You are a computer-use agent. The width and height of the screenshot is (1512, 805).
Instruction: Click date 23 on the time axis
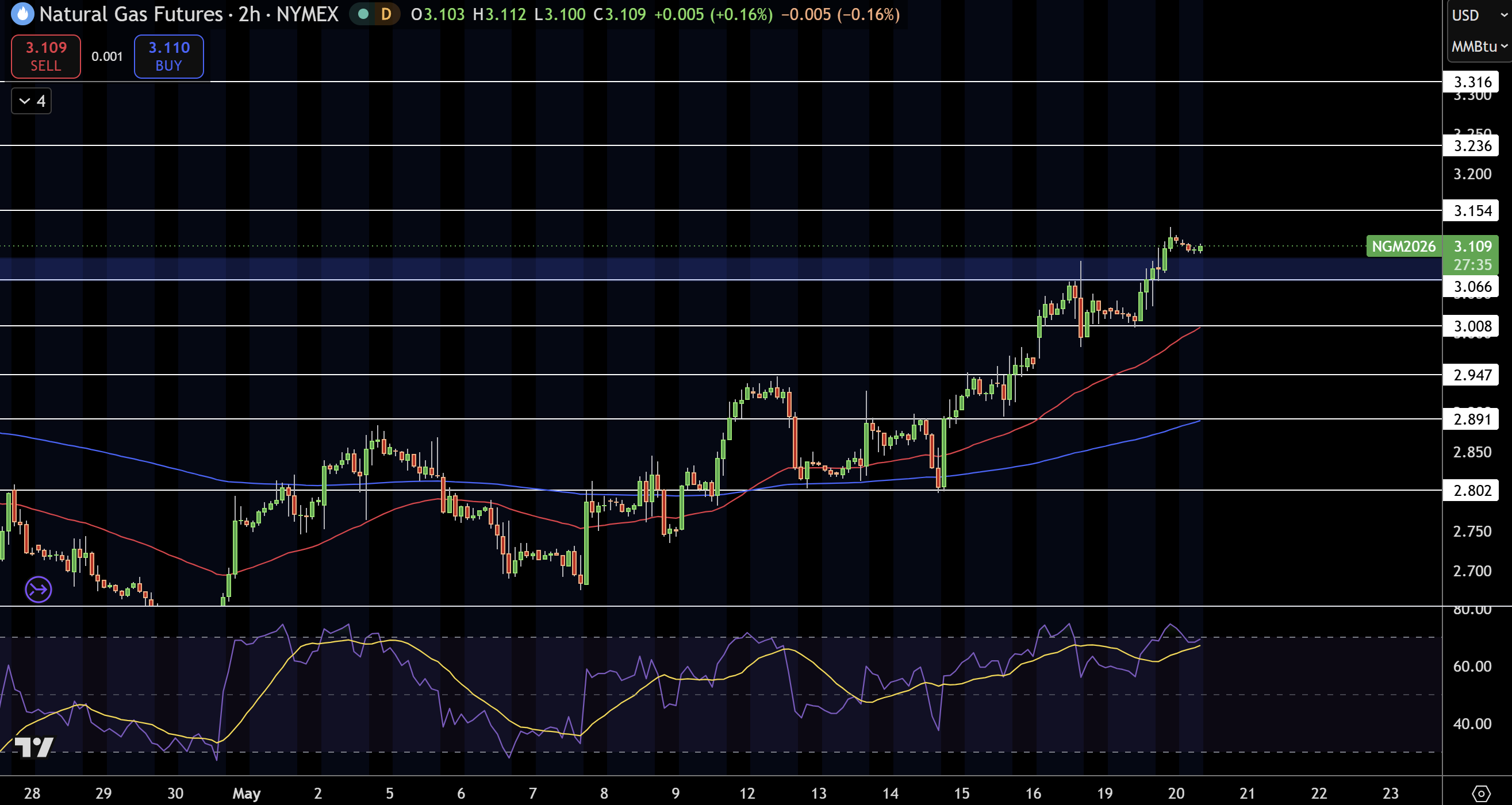pyautogui.click(x=1391, y=794)
